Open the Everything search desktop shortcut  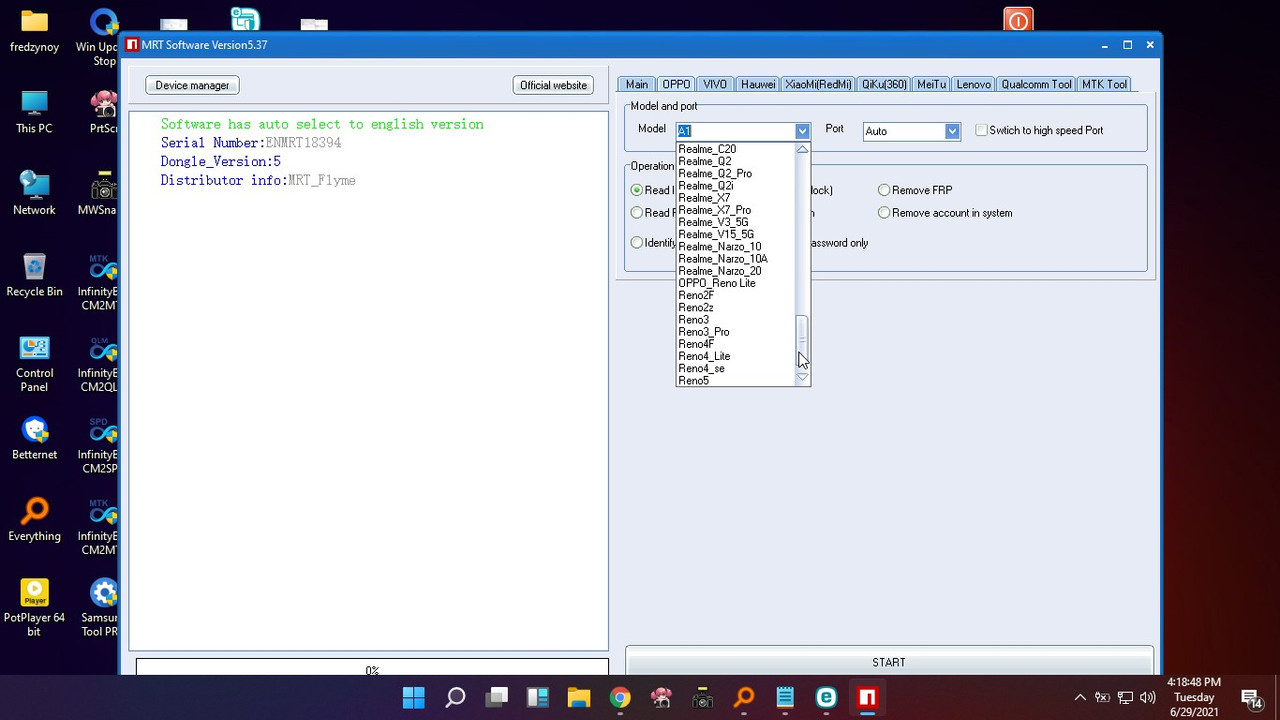[x=34, y=521]
